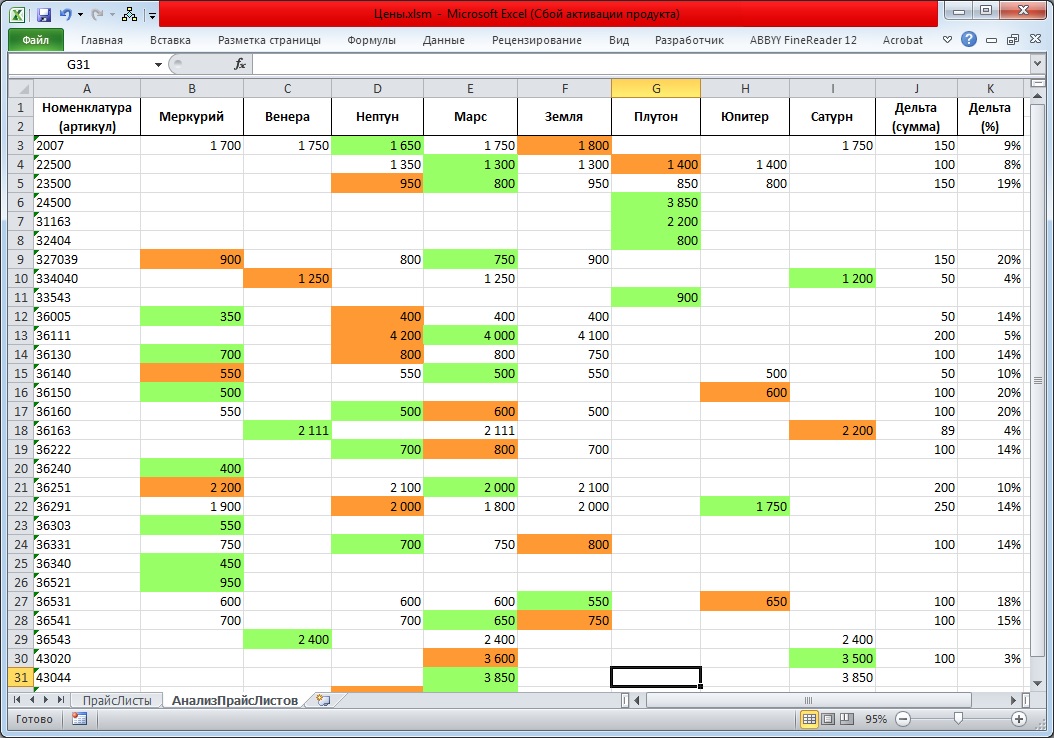Image resolution: width=1054 pixels, height=738 pixels.
Task: Click into the Name Box showing G31
Action: click(79, 65)
